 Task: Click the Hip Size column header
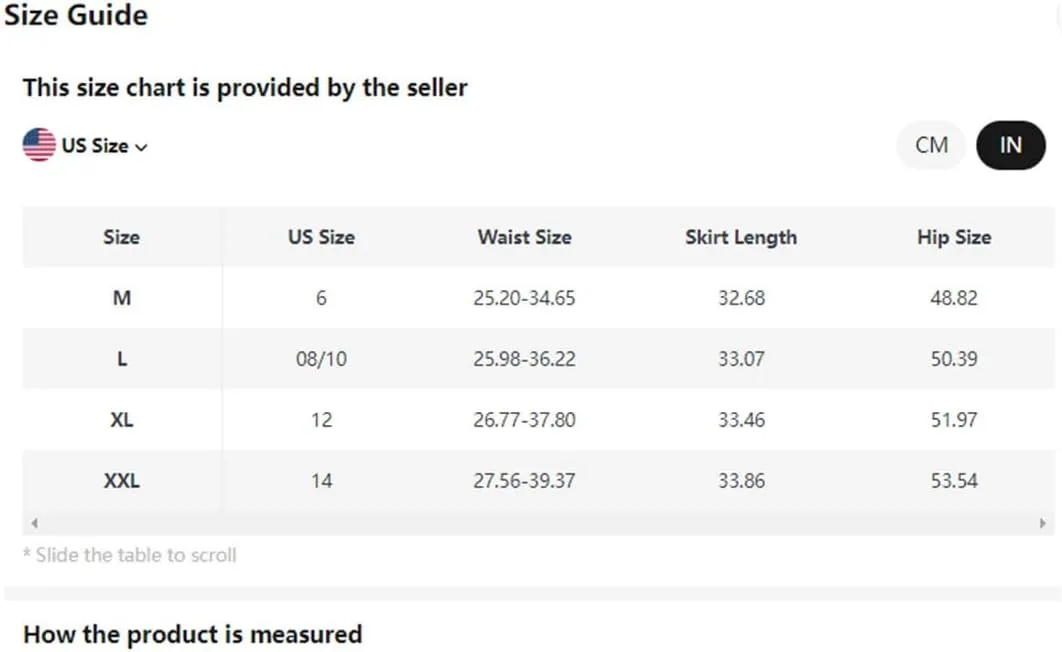pyautogui.click(x=954, y=237)
